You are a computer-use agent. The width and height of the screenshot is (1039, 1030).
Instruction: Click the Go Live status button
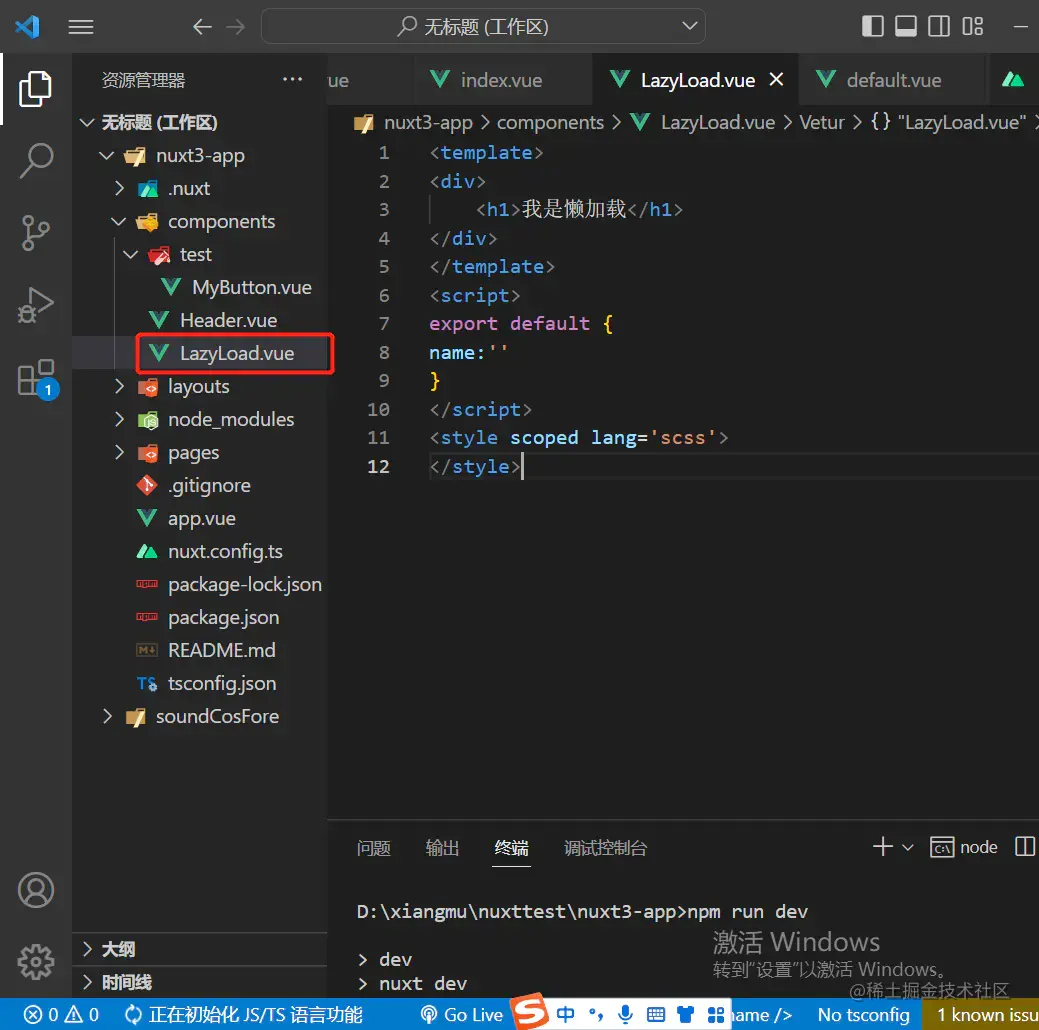point(462,1015)
